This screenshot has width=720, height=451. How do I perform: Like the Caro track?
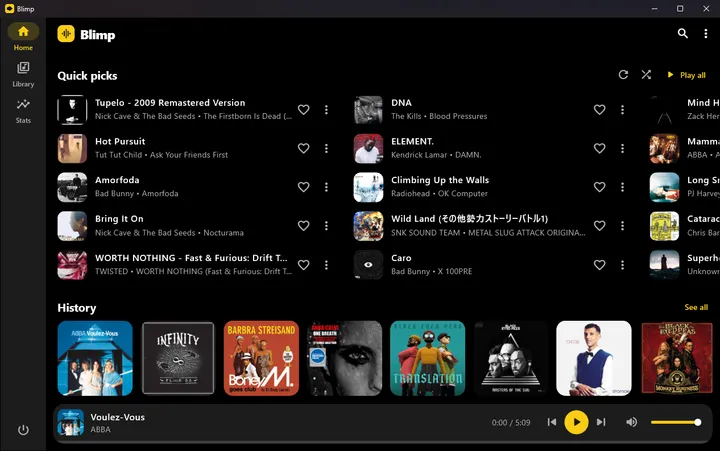click(599, 265)
